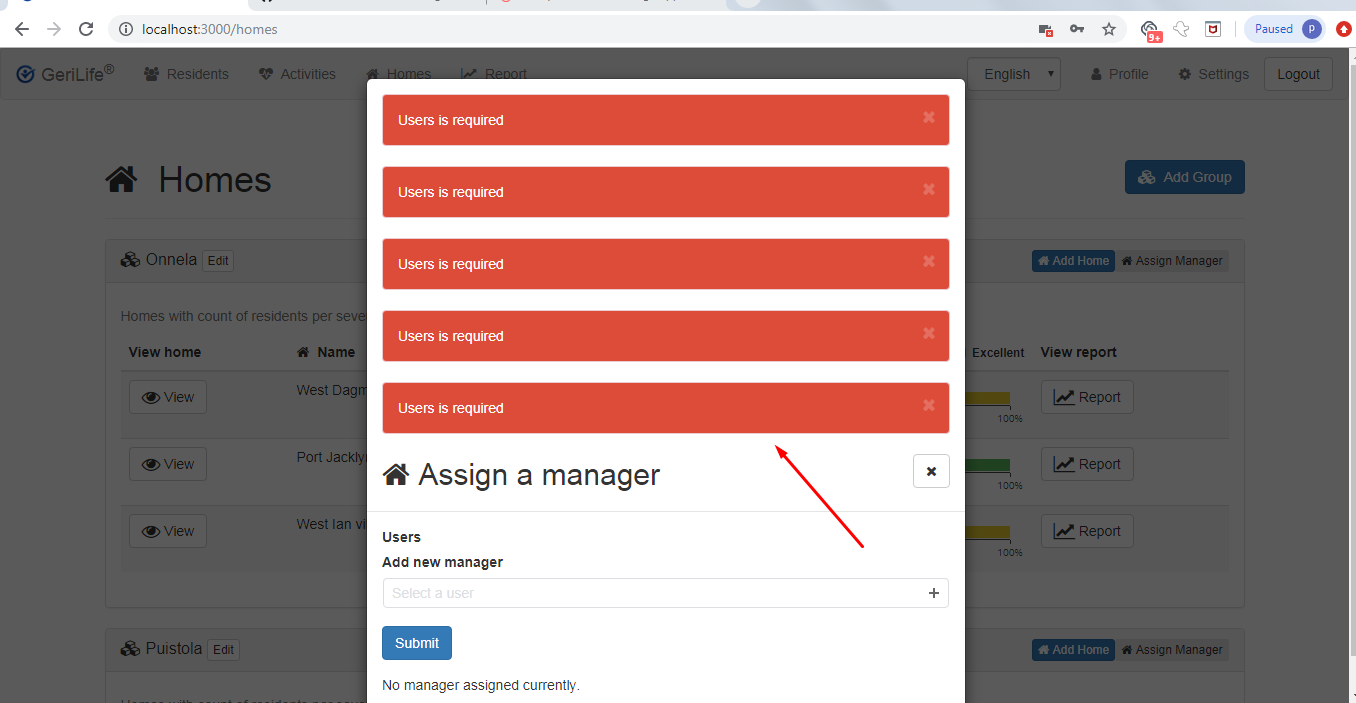Open the red circular extension icon
Viewport: 1356px width, 703px height.
click(x=1343, y=29)
